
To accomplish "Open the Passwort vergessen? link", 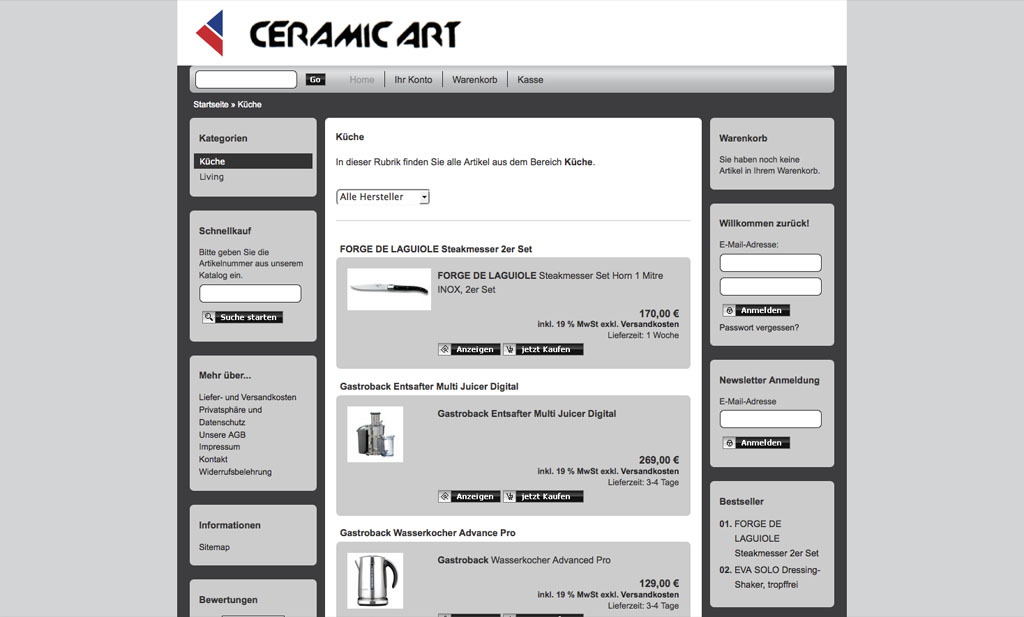I will (759, 328).
